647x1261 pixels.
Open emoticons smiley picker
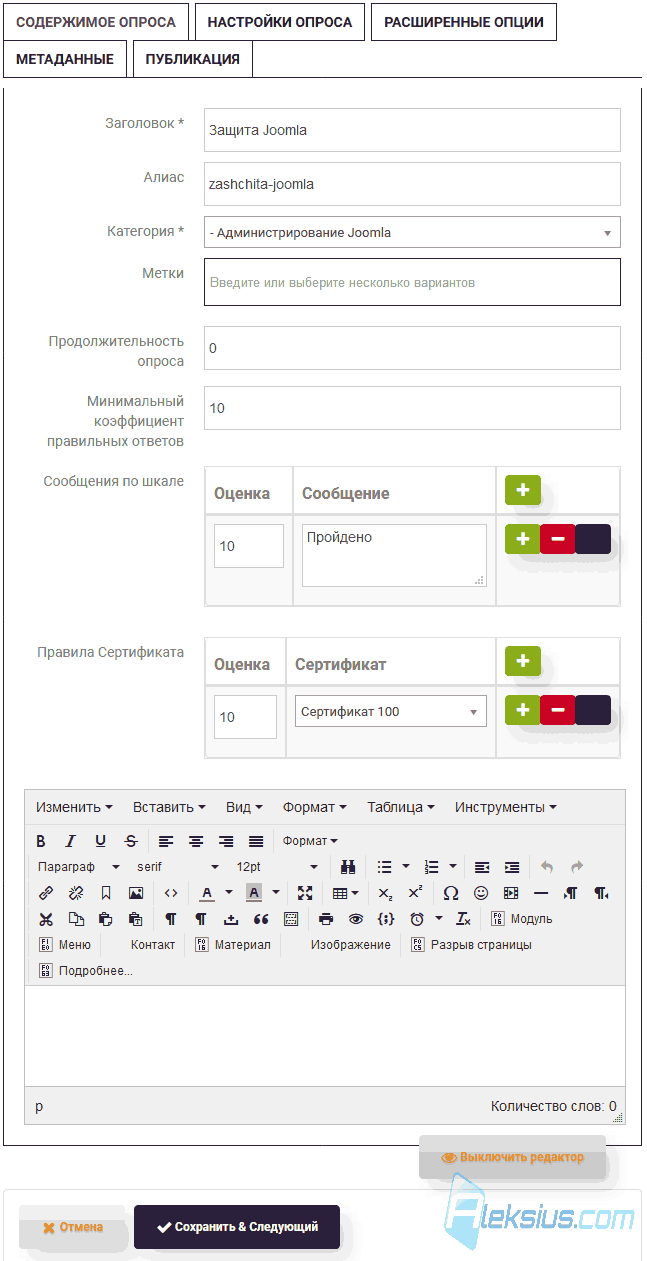pyautogui.click(x=481, y=893)
